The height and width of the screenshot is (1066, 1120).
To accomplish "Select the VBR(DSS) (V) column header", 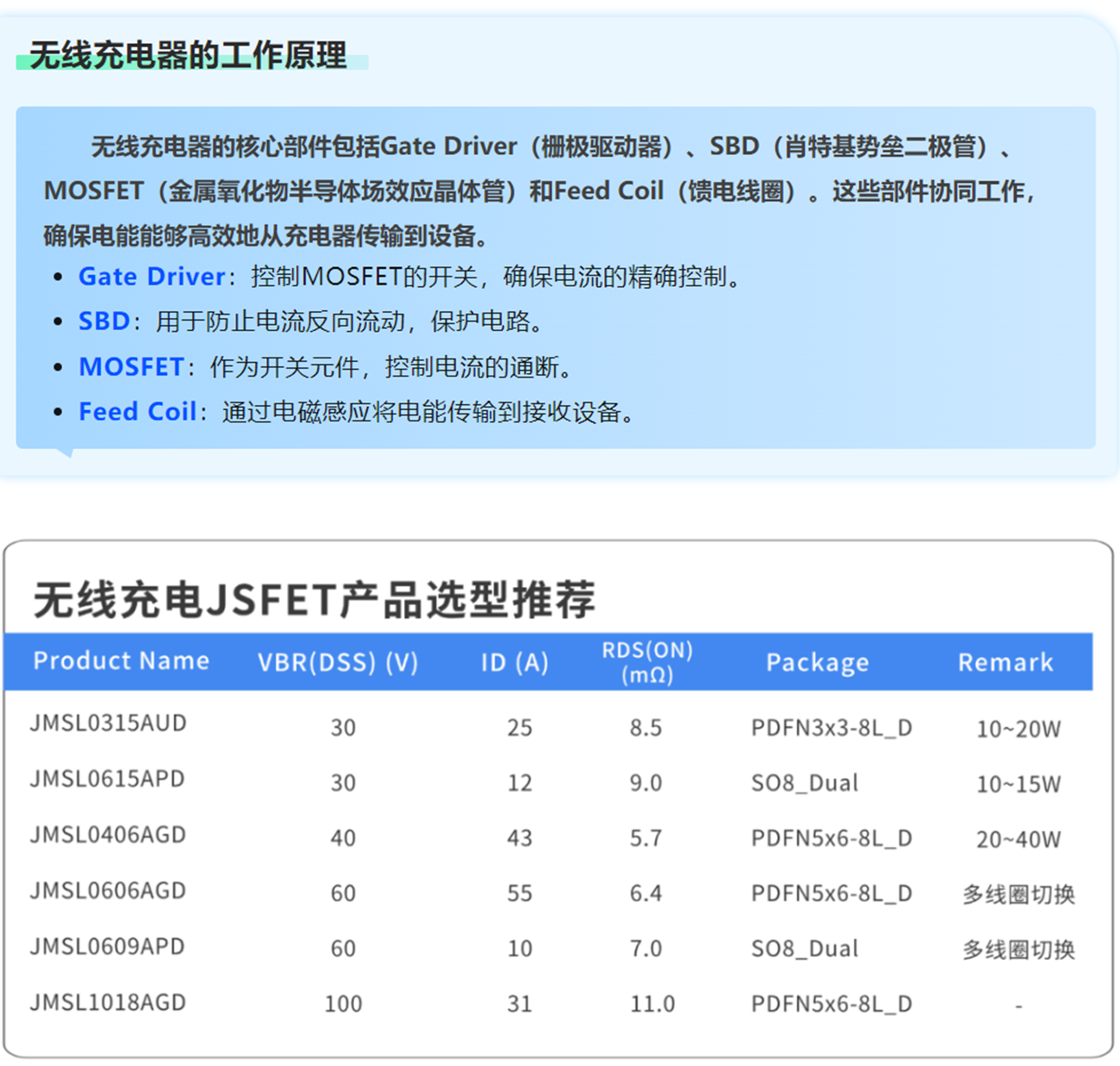I will 338,662.
